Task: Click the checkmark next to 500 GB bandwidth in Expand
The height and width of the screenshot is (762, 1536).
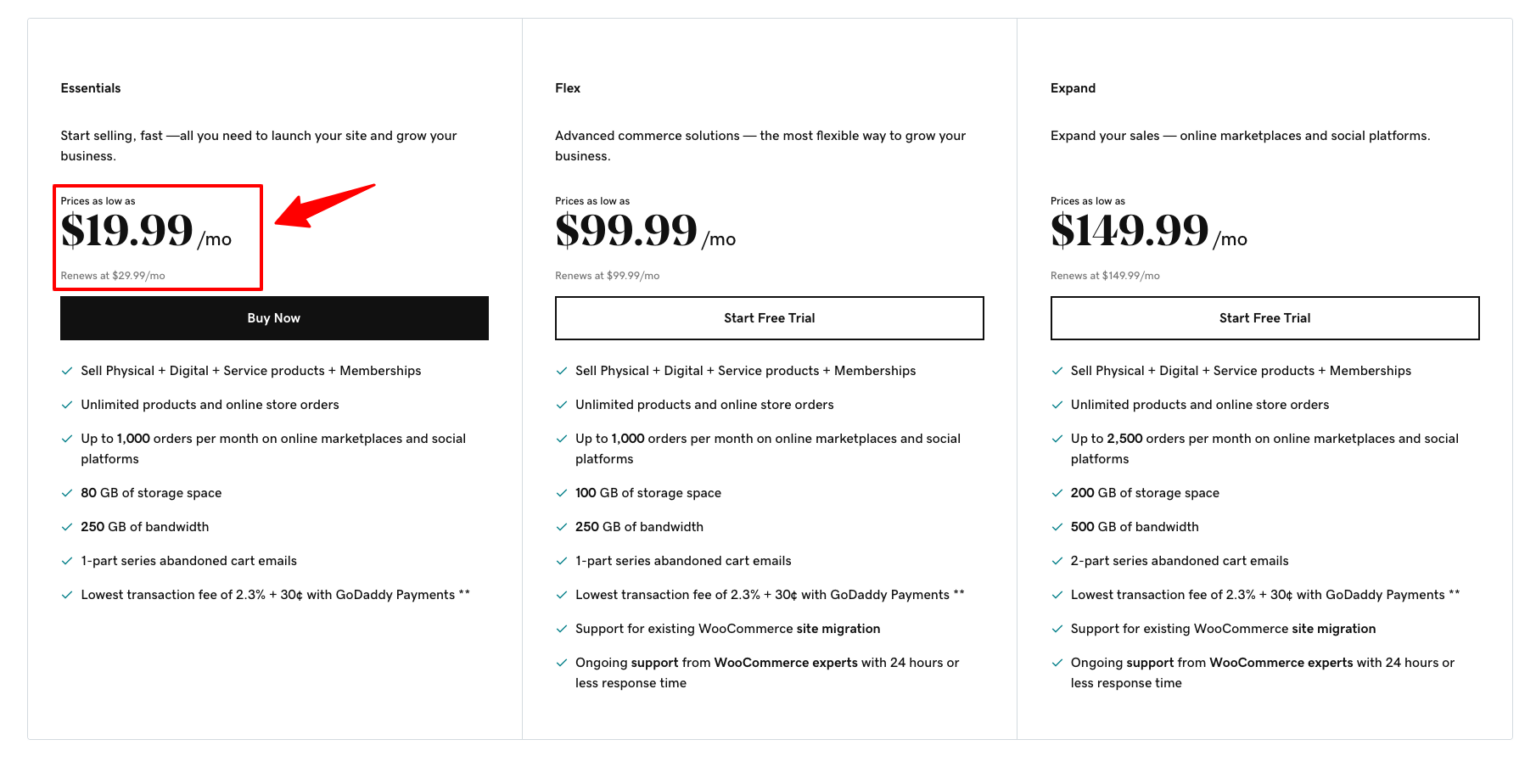Action: pyautogui.click(x=1057, y=526)
